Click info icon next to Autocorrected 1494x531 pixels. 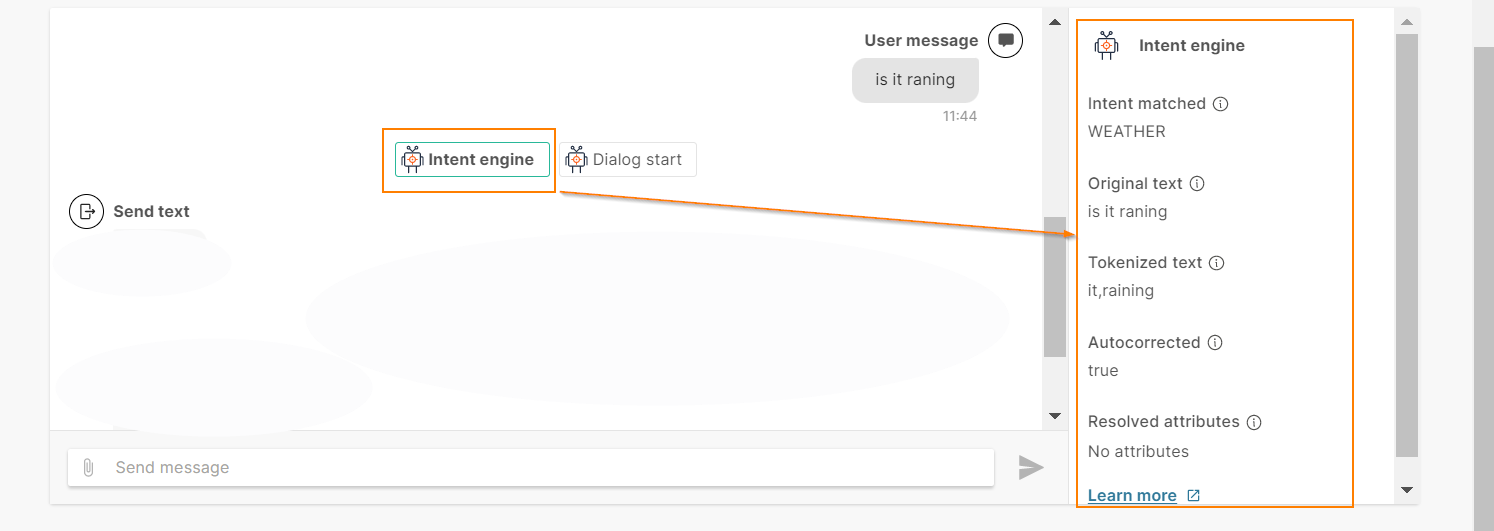click(x=1215, y=342)
